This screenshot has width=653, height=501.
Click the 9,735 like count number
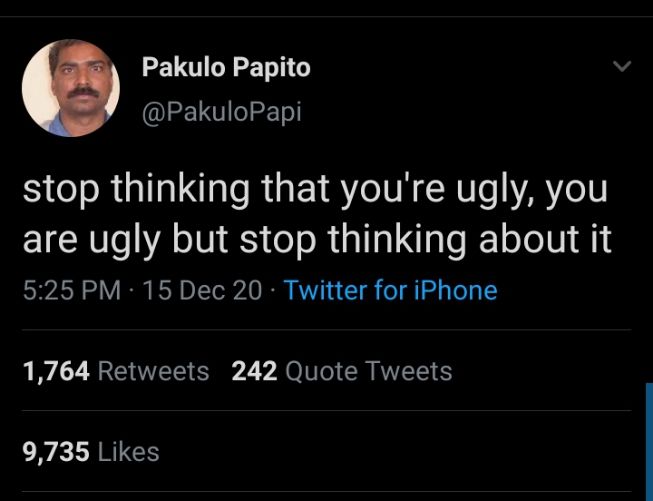56,452
